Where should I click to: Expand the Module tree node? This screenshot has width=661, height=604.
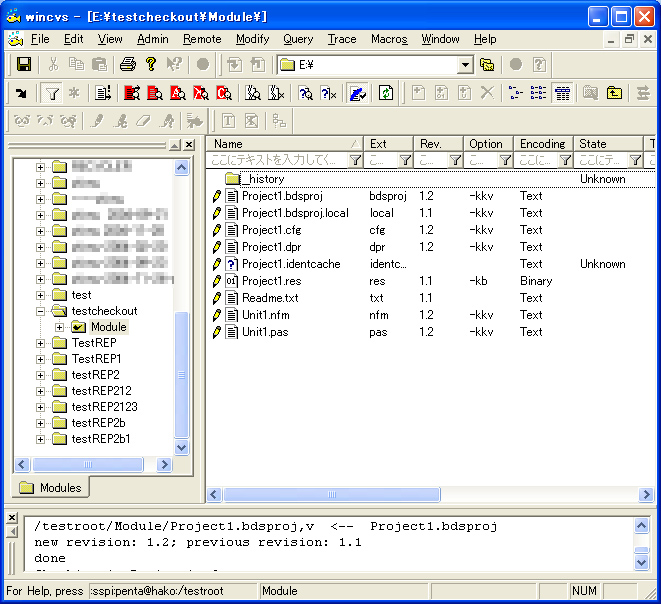[59, 328]
